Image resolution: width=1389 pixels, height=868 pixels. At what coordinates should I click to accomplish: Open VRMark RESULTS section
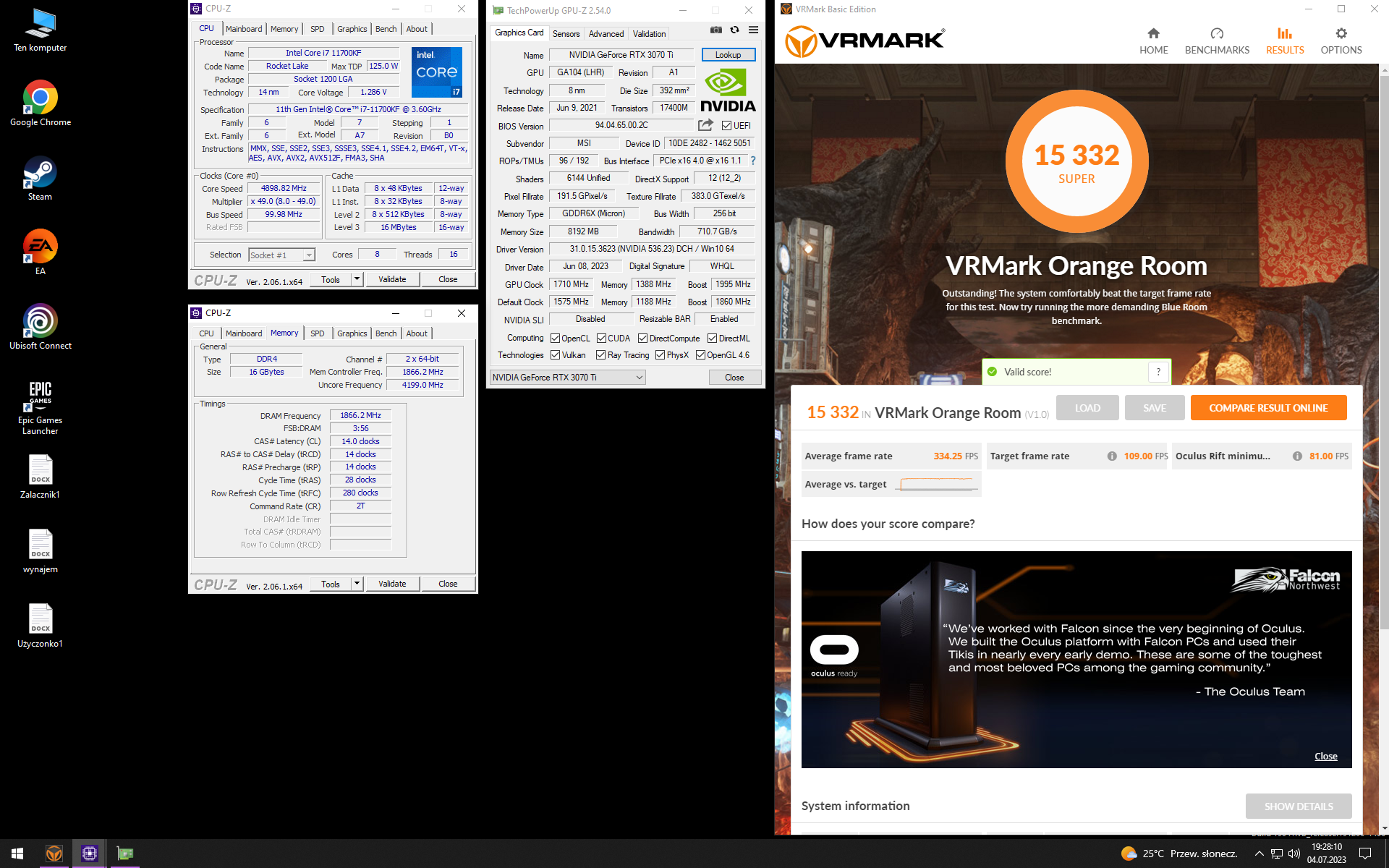(x=1285, y=41)
